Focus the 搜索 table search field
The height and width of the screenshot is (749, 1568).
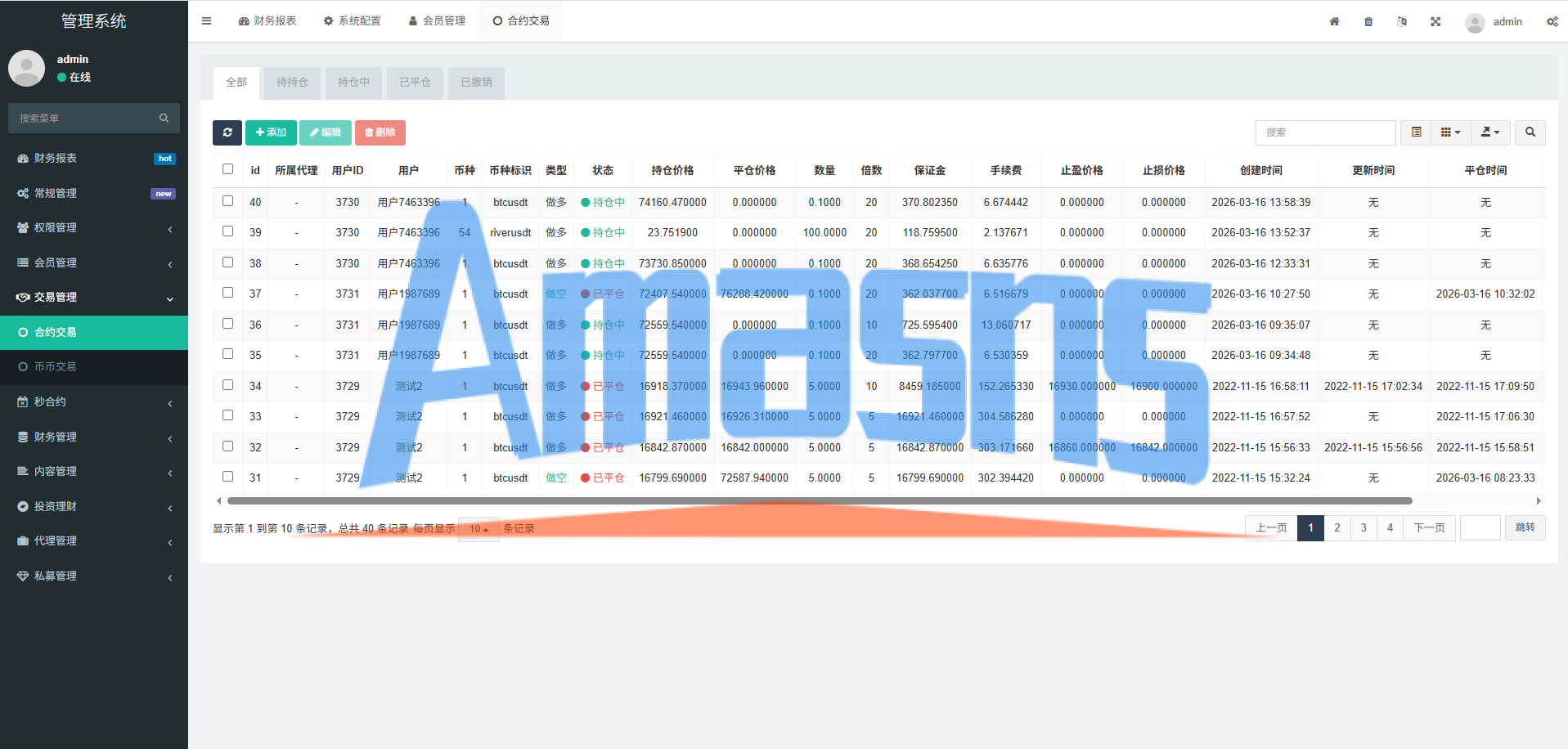(x=1325, y=132)
